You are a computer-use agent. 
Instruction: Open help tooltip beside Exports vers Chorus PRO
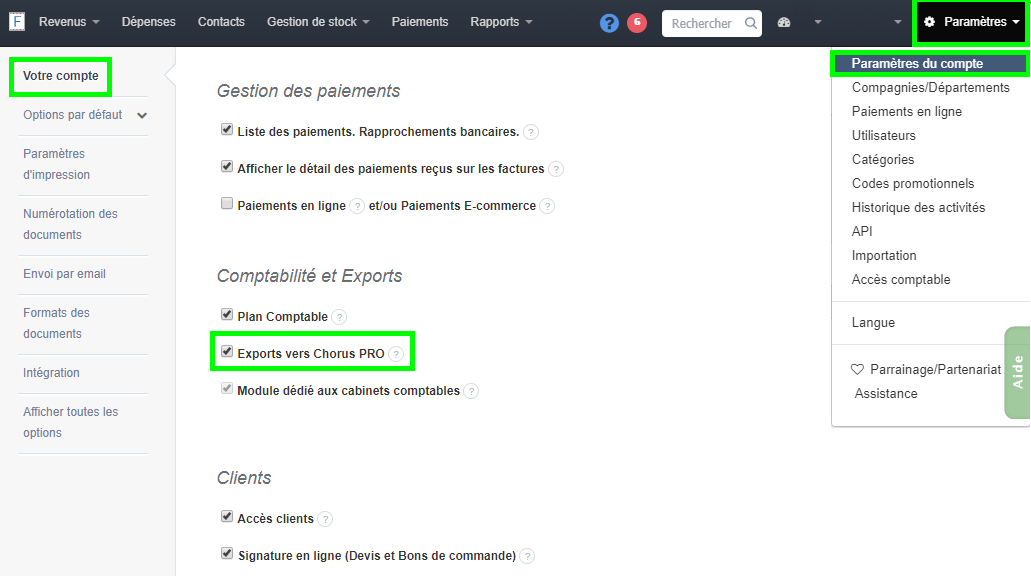click(398, 353)
